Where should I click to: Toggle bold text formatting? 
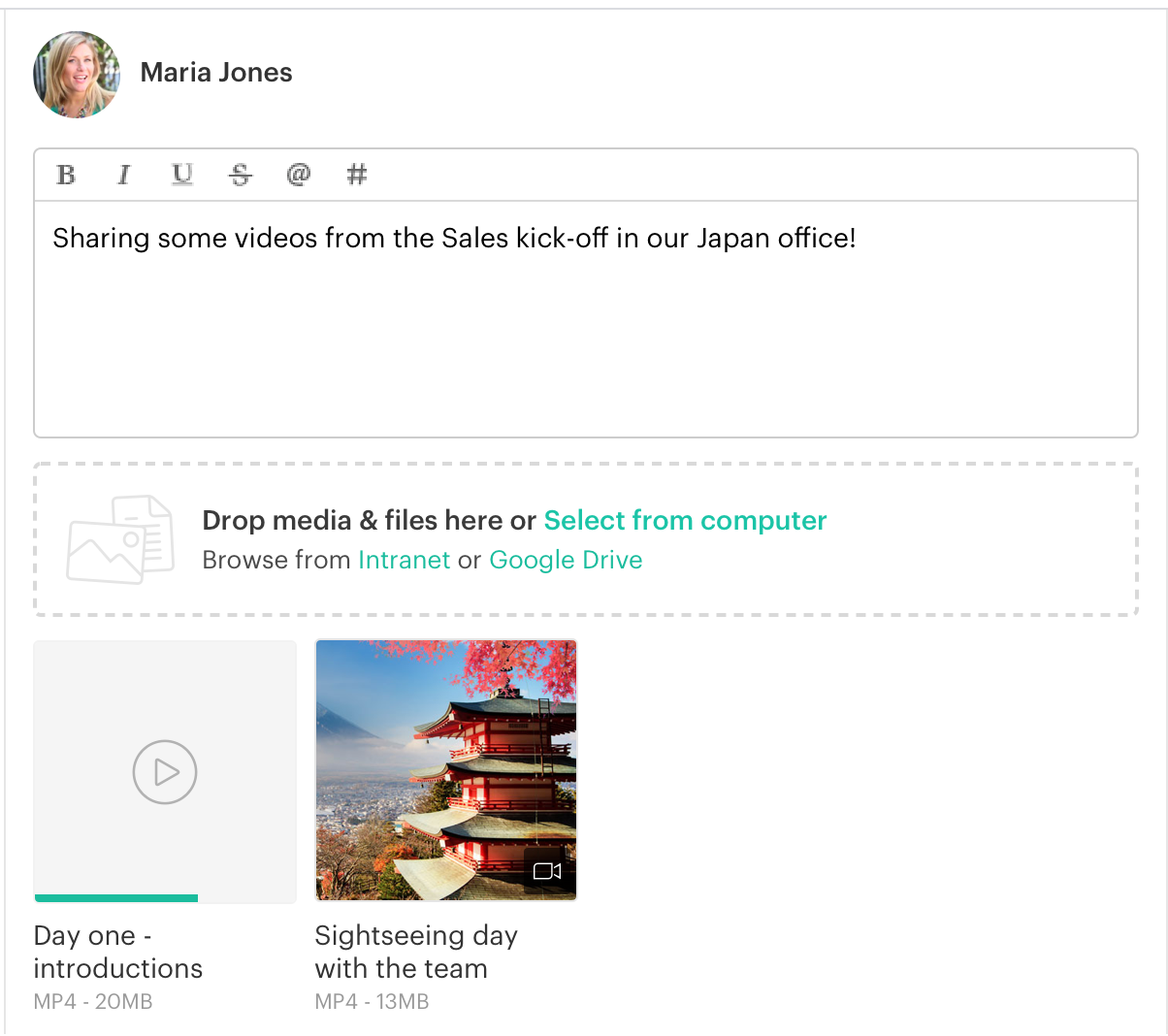click(x=66, y=175)
